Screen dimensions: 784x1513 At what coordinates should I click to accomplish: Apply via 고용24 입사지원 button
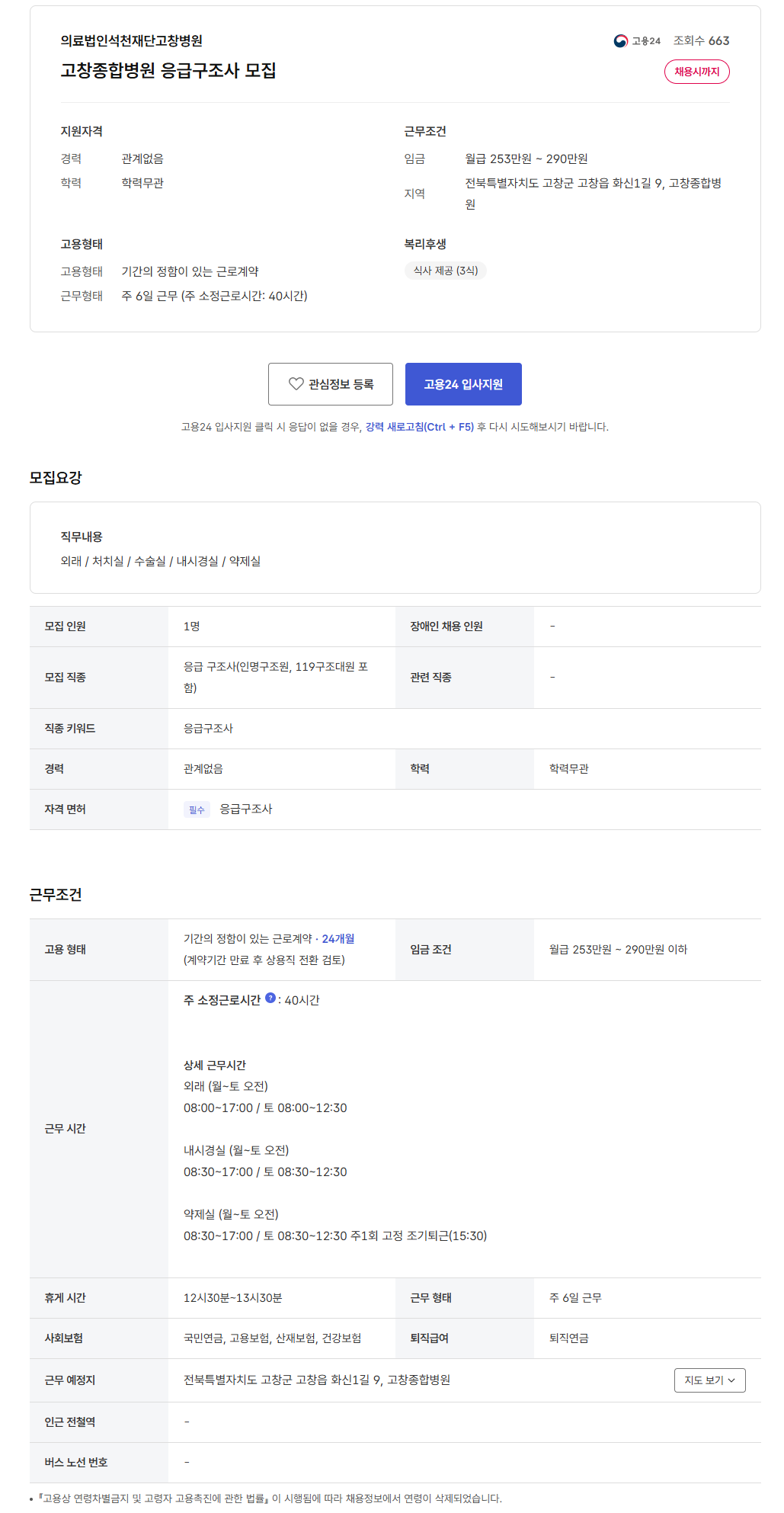coord(463,384)
